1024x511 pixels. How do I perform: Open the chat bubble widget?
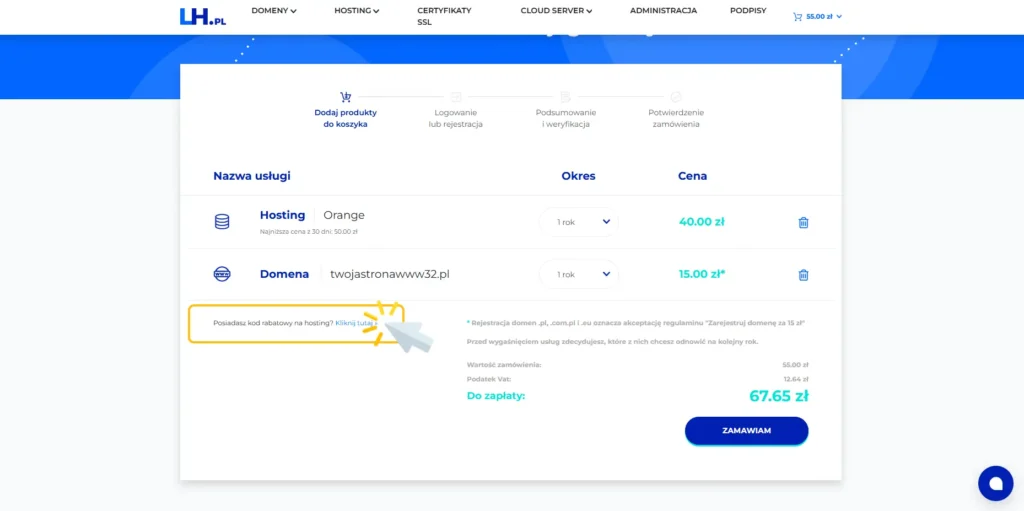click(994, 483)
